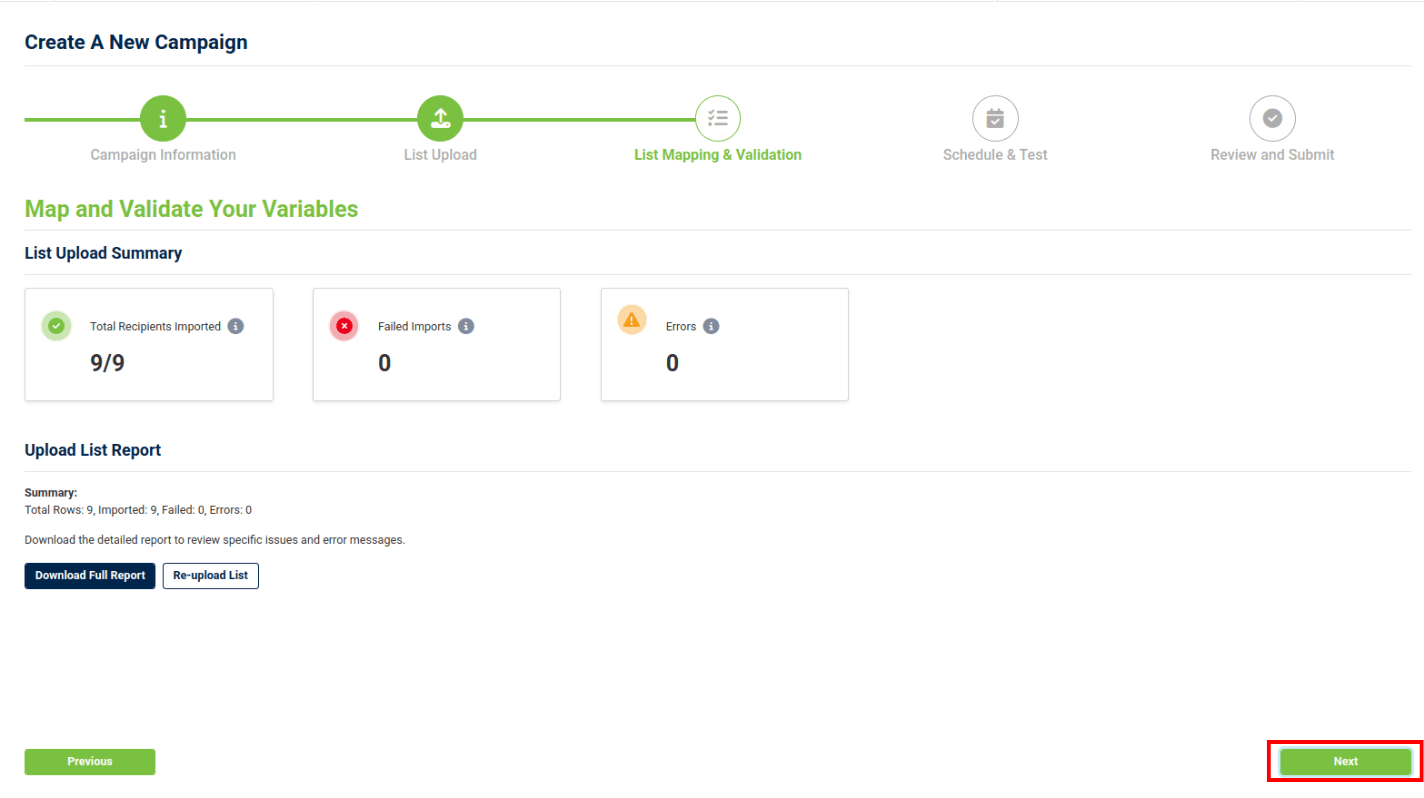Go to the Campaign Information step label
The height and width of the screenshot is (798, 1424).
tap(163, 155)
